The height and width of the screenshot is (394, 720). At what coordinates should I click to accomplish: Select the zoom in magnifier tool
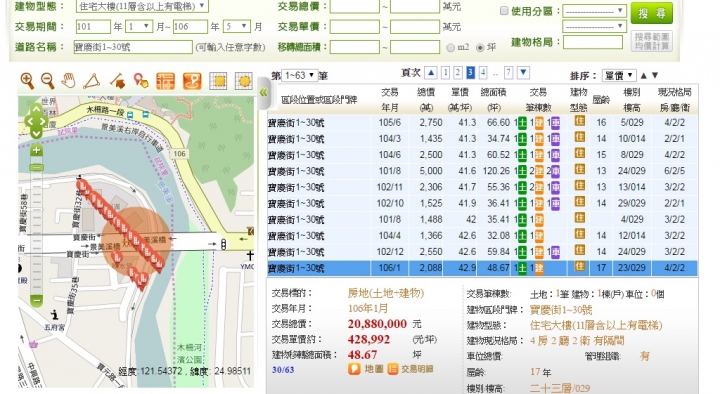(x=27, y=81)
